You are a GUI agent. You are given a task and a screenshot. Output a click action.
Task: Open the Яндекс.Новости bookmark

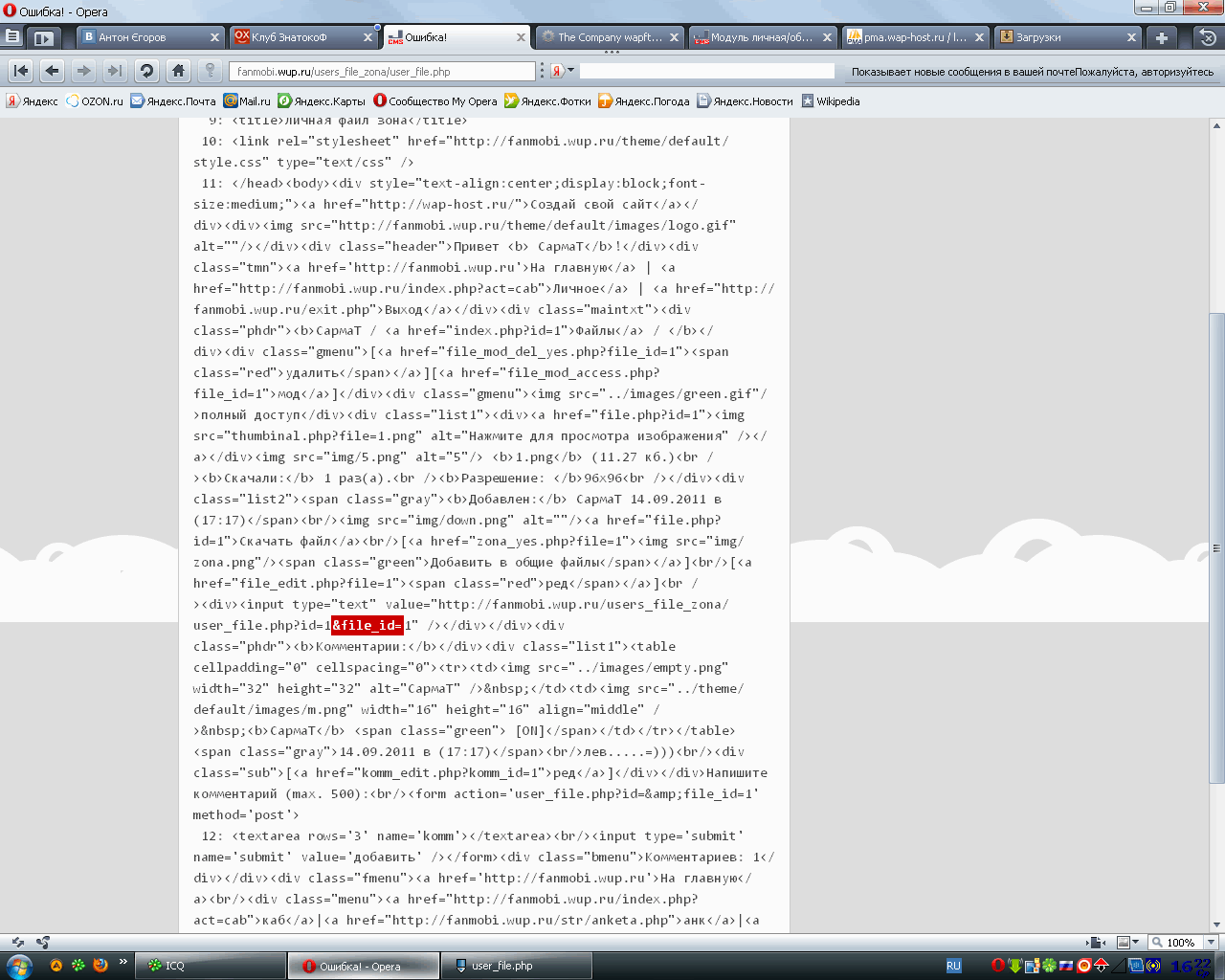(746, 101)
